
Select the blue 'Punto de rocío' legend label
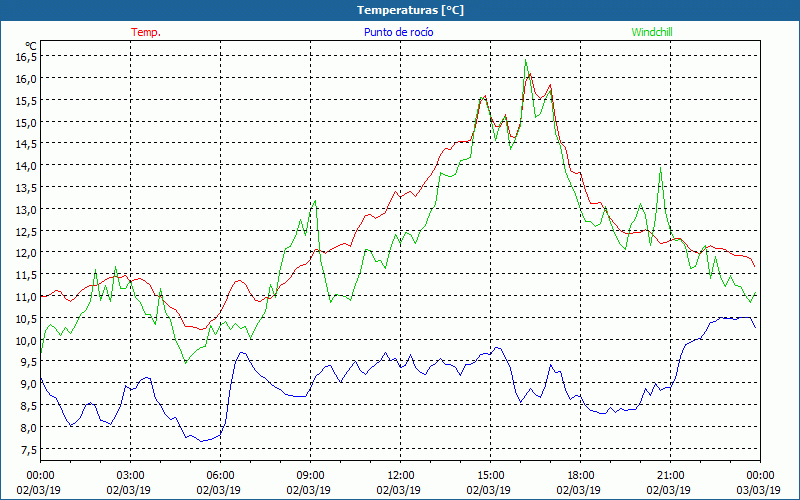(398, 32)
